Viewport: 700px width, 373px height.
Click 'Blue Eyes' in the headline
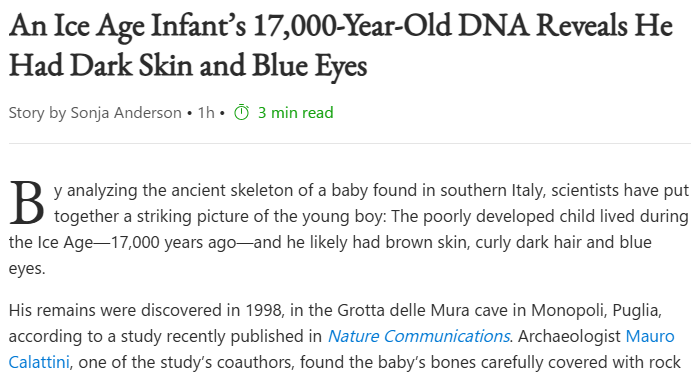pyautogui.click(x=309, y=66)
